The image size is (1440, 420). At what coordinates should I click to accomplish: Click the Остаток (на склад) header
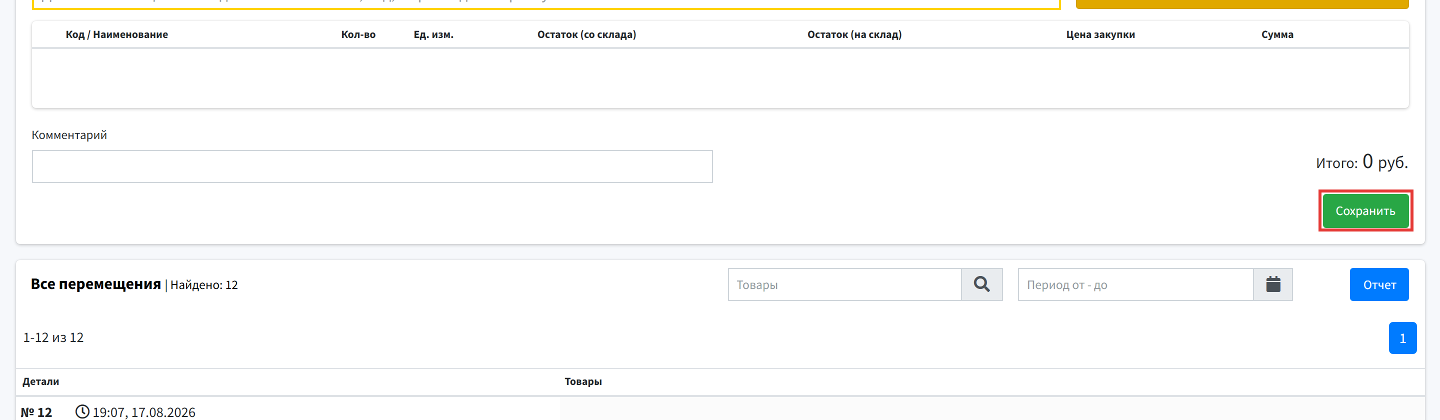(x=855, y=35)
